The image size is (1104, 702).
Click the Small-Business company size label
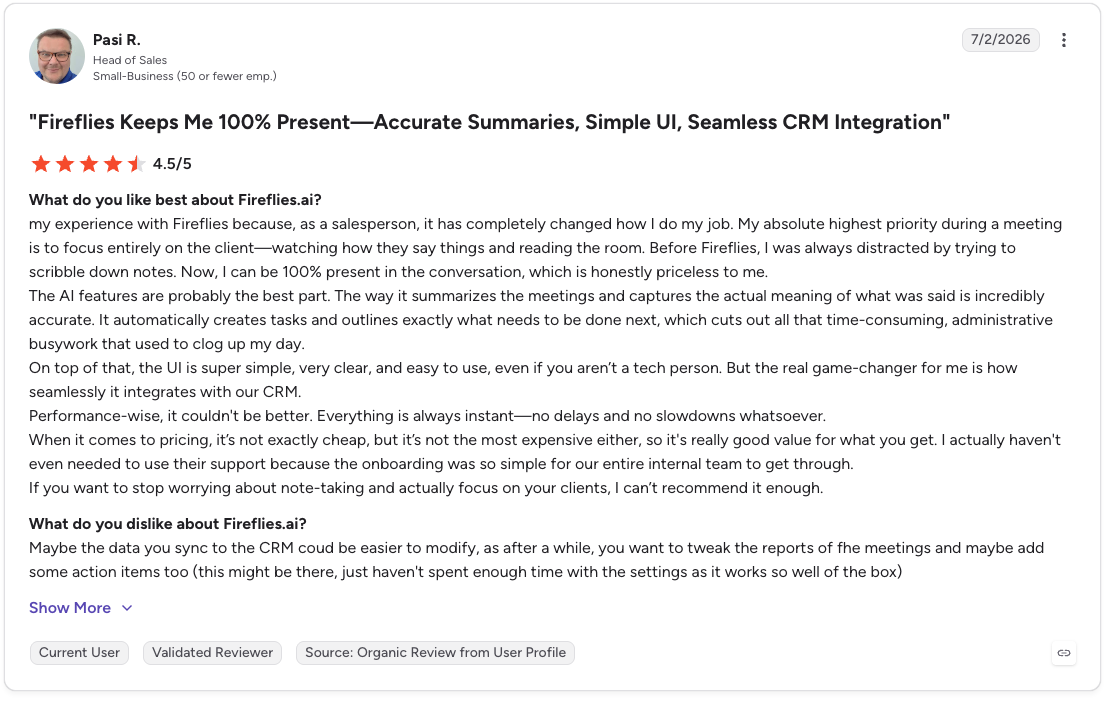pos(184,76)
